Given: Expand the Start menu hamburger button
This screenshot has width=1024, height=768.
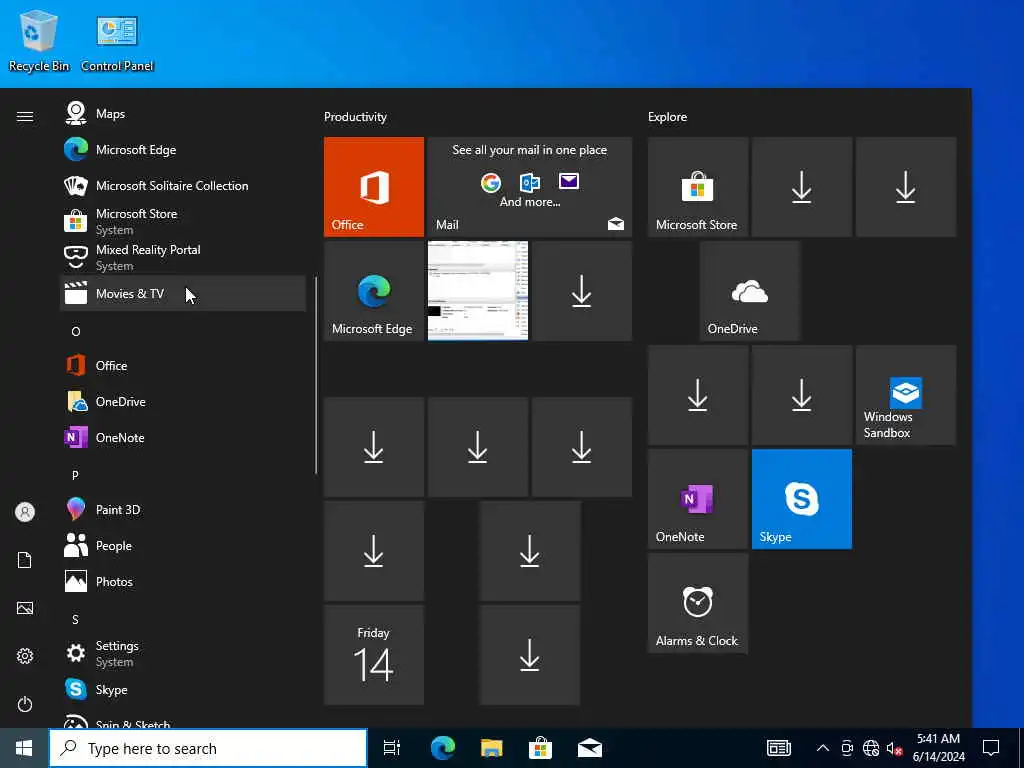Looking at the screenshot, I should tap(25, 116).
